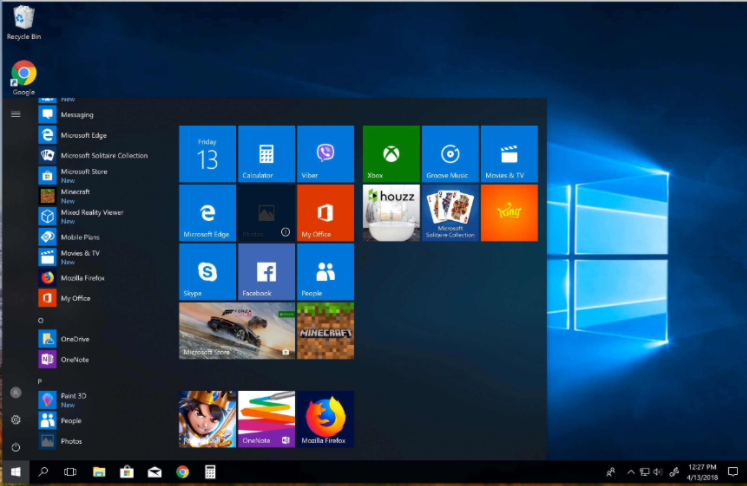Open the Microsoft Edge tile

pyautogui.click(x=207, y=213)
